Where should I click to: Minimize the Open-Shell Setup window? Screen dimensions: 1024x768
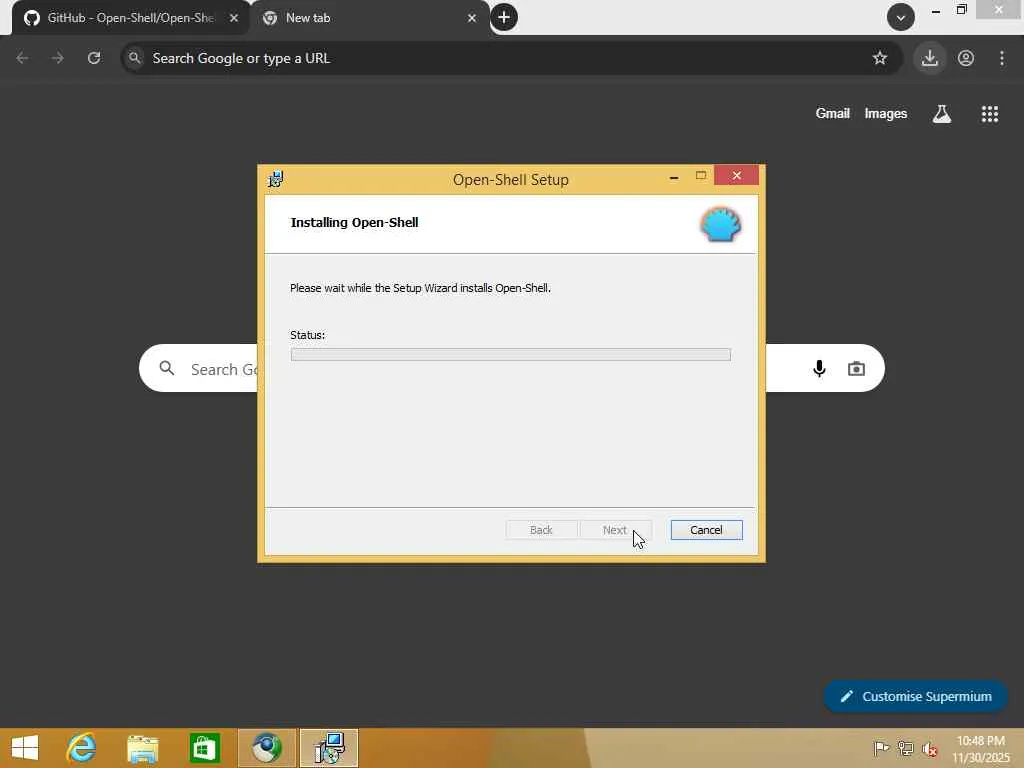pyautogui.click(x=673, y=176)
